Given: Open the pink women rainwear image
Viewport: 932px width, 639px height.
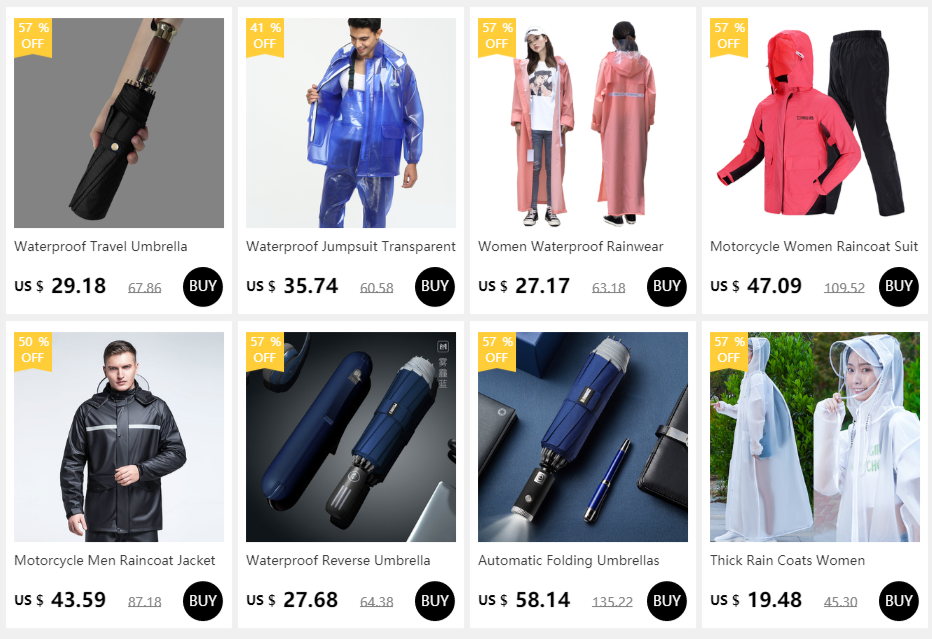Looking at the screenshot, I should 582,122.
